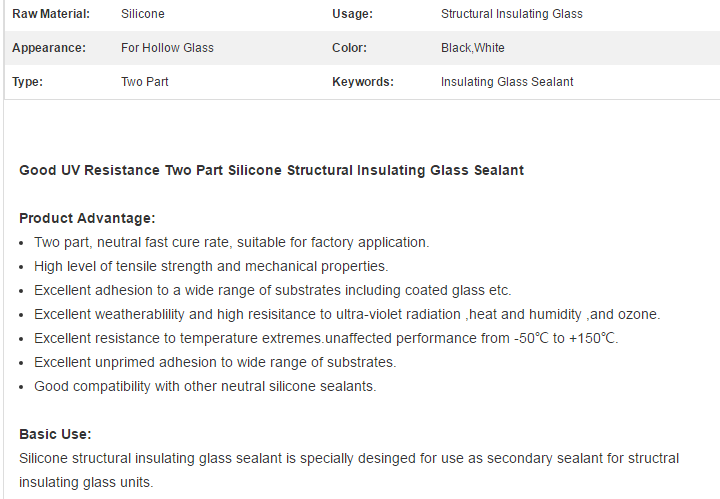The height and width of the screenshot is (499, 720).
Task: Select the For Hollow Glass value
Action: (167, 48)
